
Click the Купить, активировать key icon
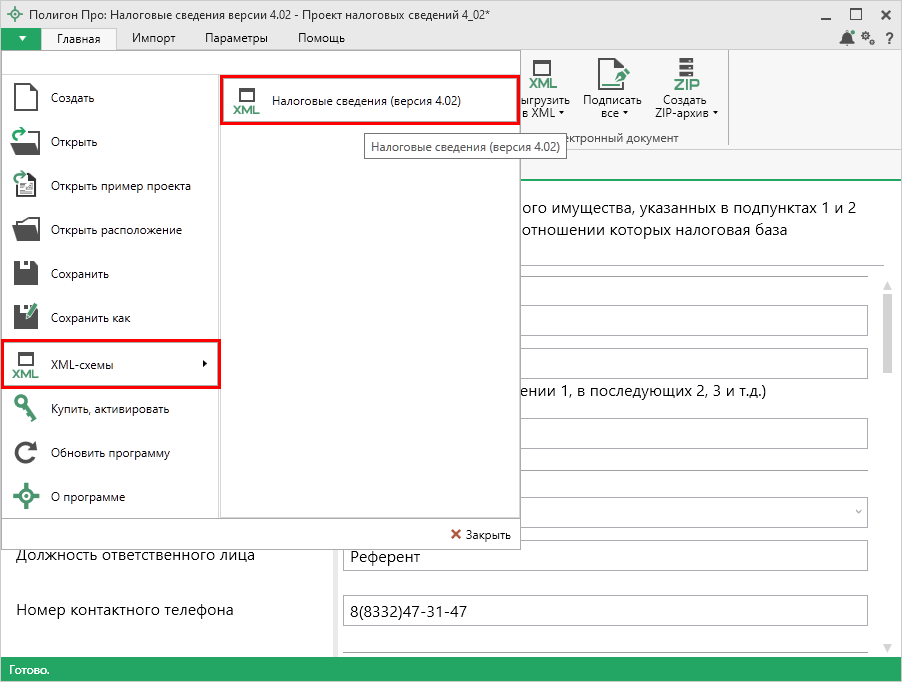click(x=26, y=408)
